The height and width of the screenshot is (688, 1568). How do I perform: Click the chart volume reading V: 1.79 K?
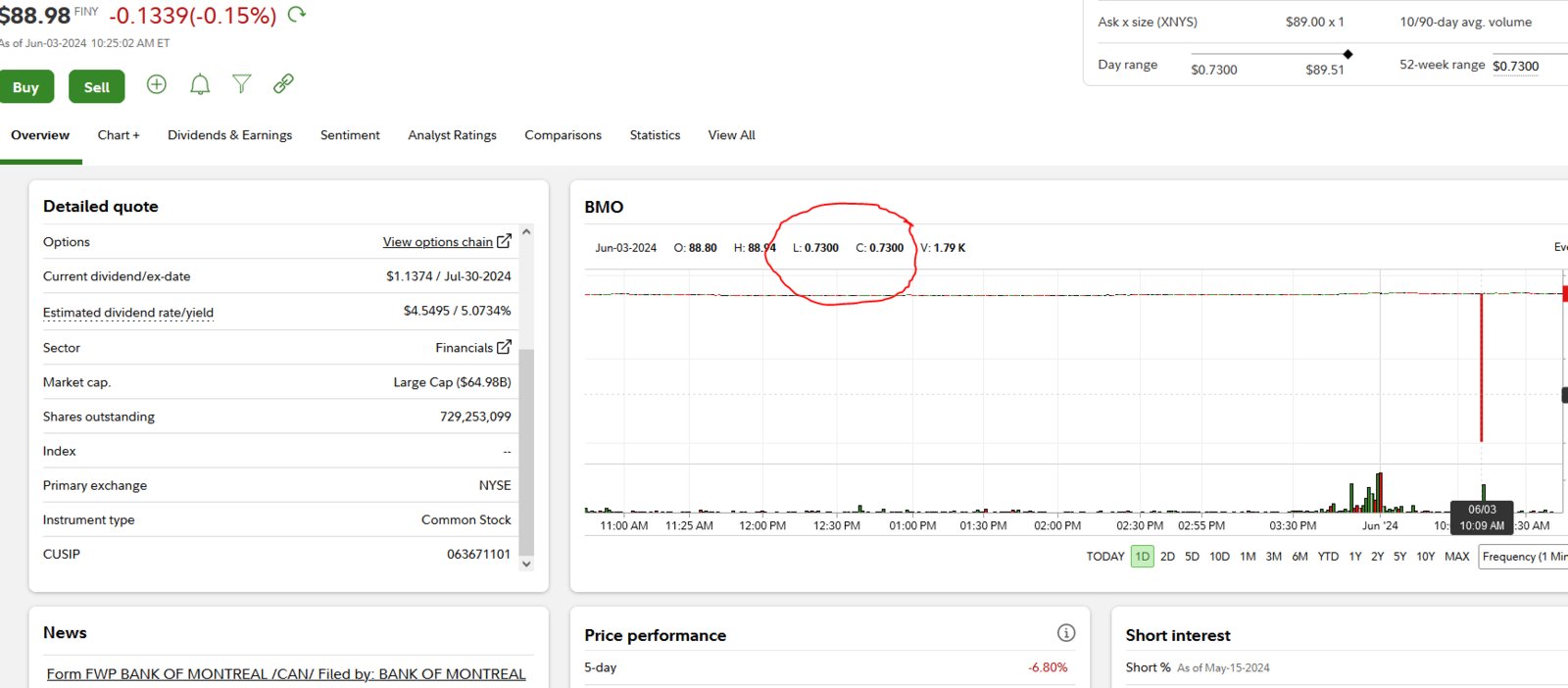[943, 248]
